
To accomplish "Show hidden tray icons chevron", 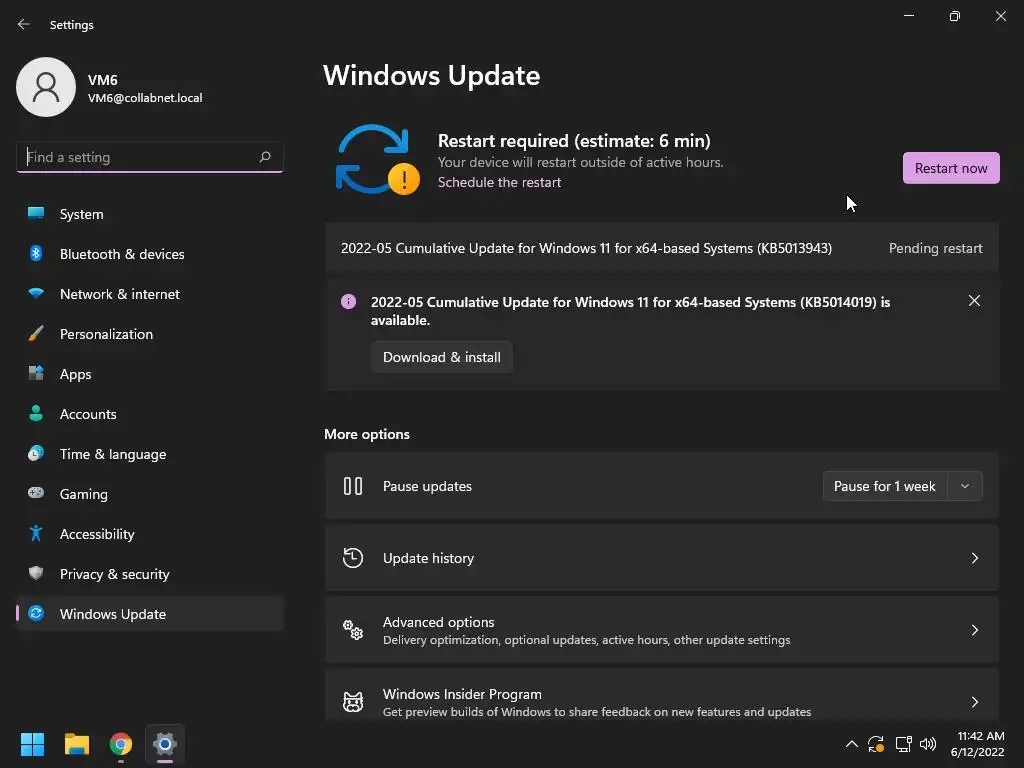I will [852, 744].
